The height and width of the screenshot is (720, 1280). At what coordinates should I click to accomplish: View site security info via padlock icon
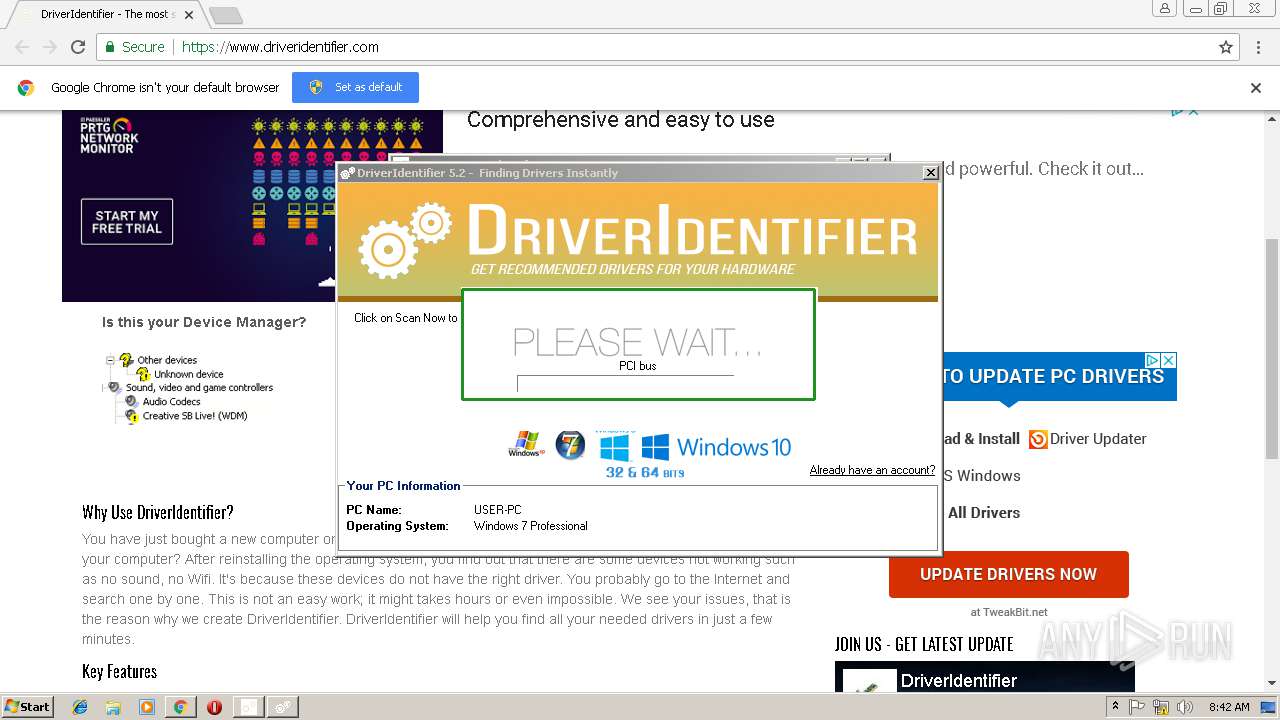pyautogui.click(x=110, y=47)
